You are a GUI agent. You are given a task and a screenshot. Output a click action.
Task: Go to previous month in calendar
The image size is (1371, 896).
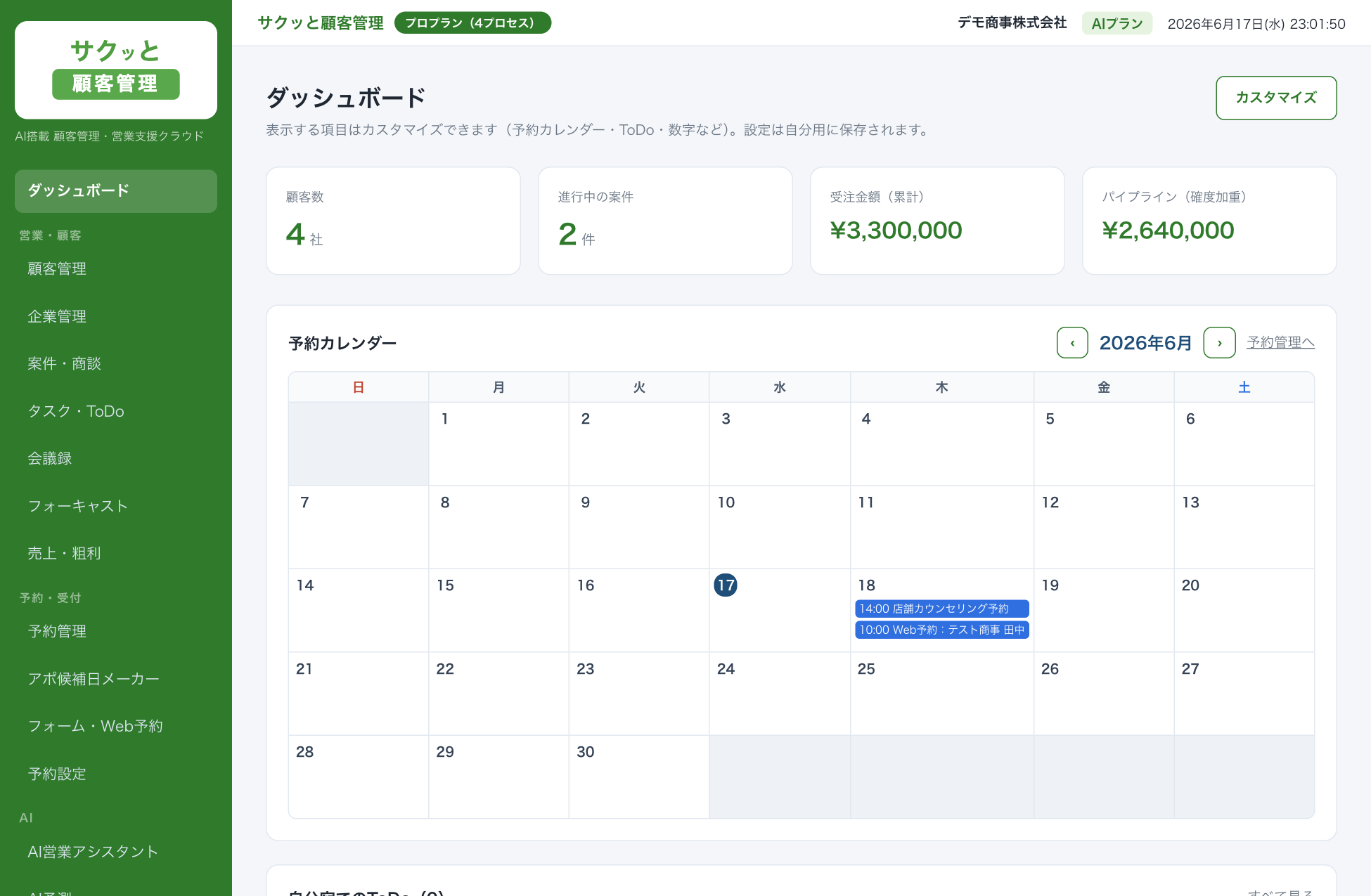coord(1072,343)
